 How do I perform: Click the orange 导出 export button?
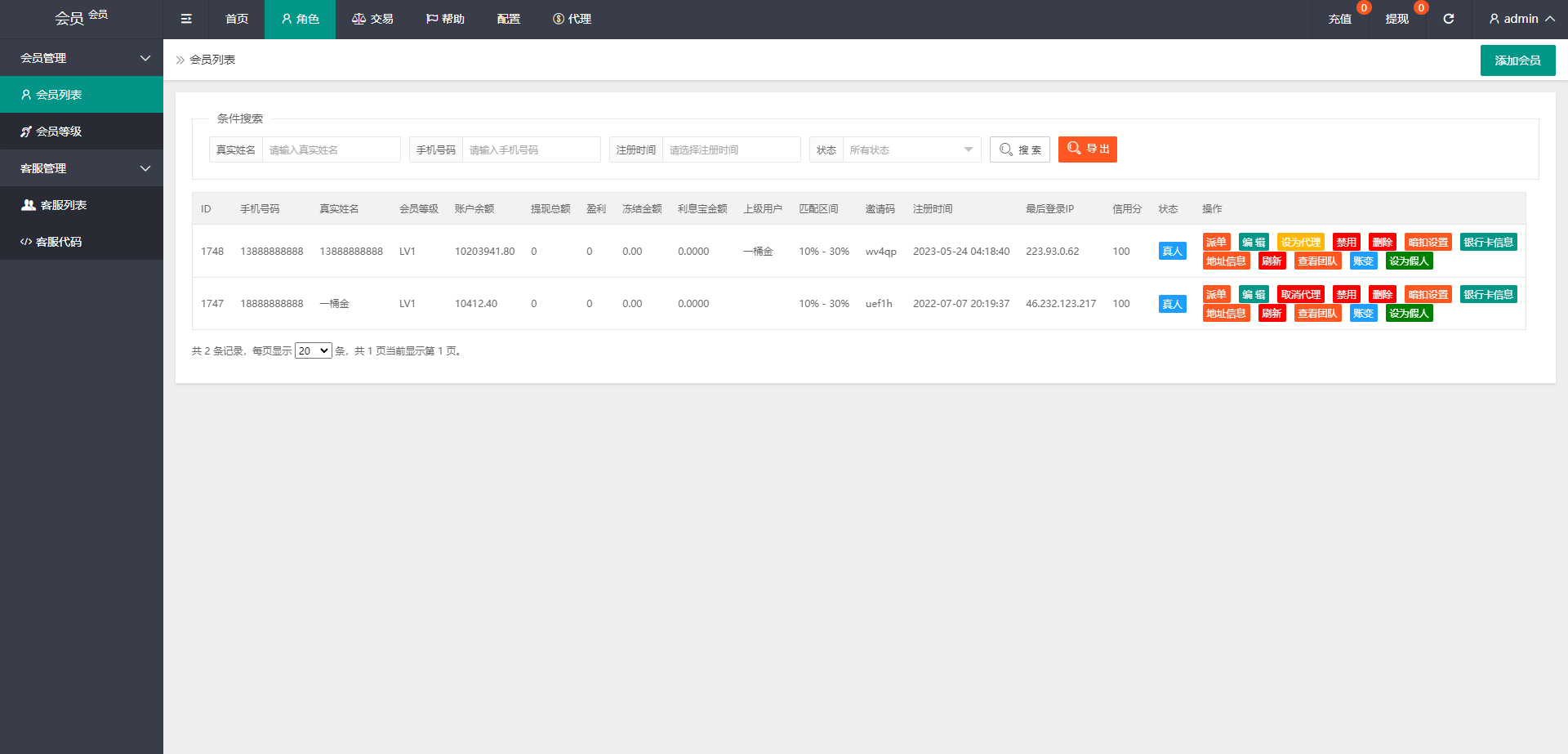pyautogui.click(x=1087, y=149)
